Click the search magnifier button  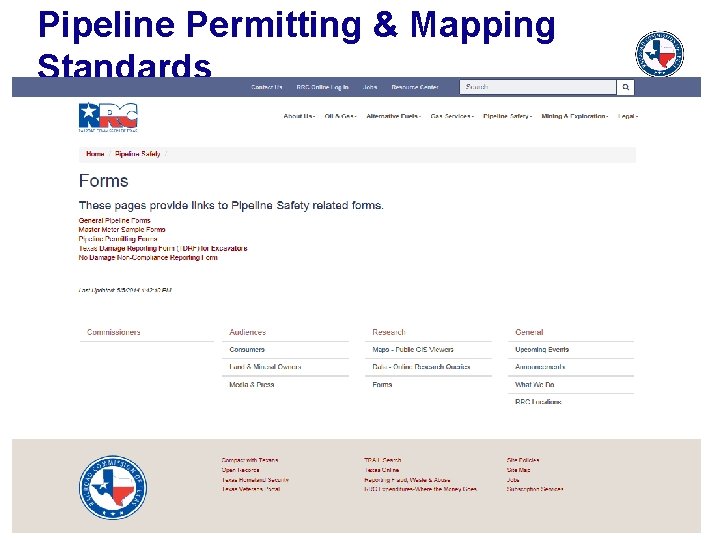pos(625,87)
